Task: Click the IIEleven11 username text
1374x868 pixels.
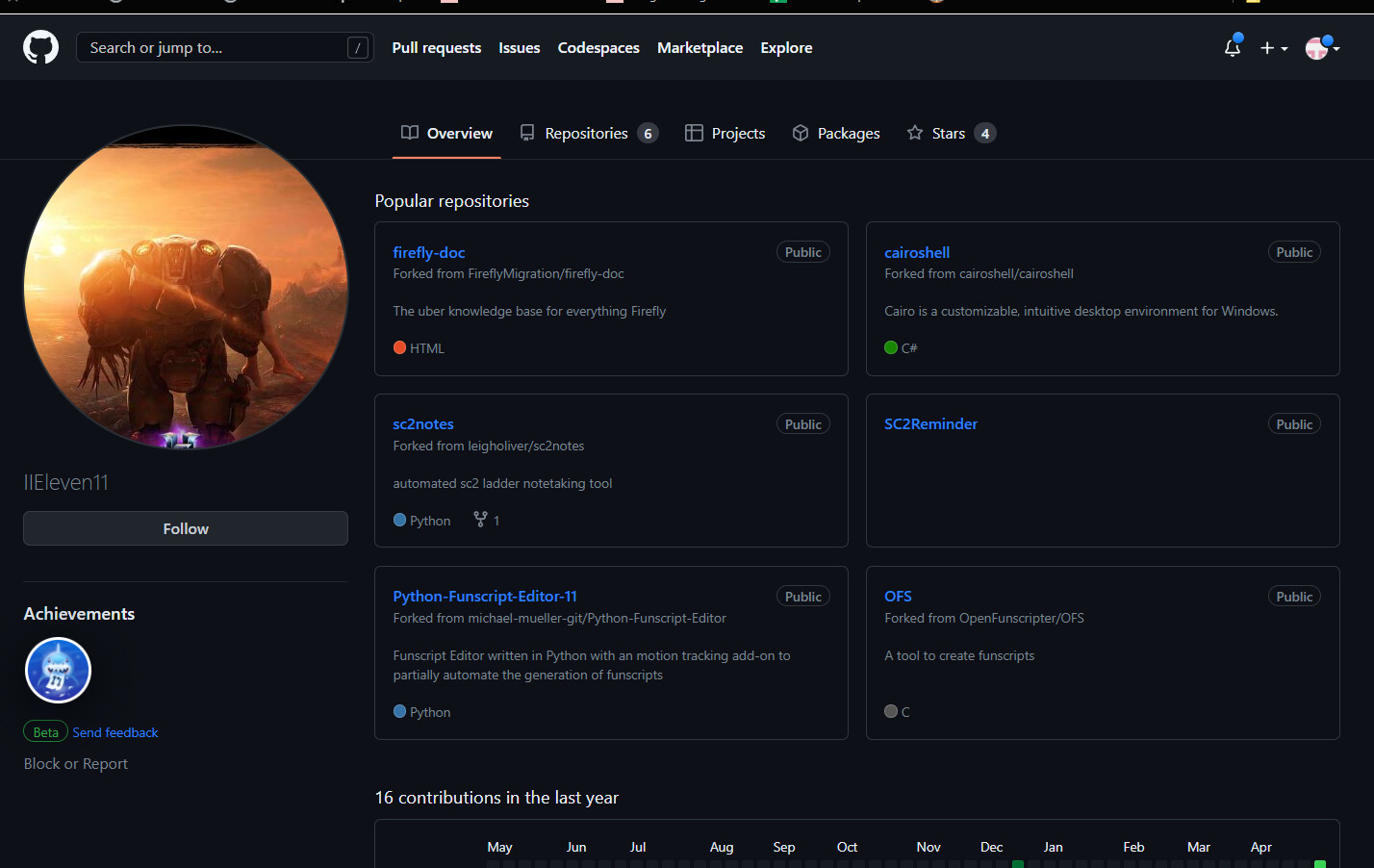Action: (65, 482)
